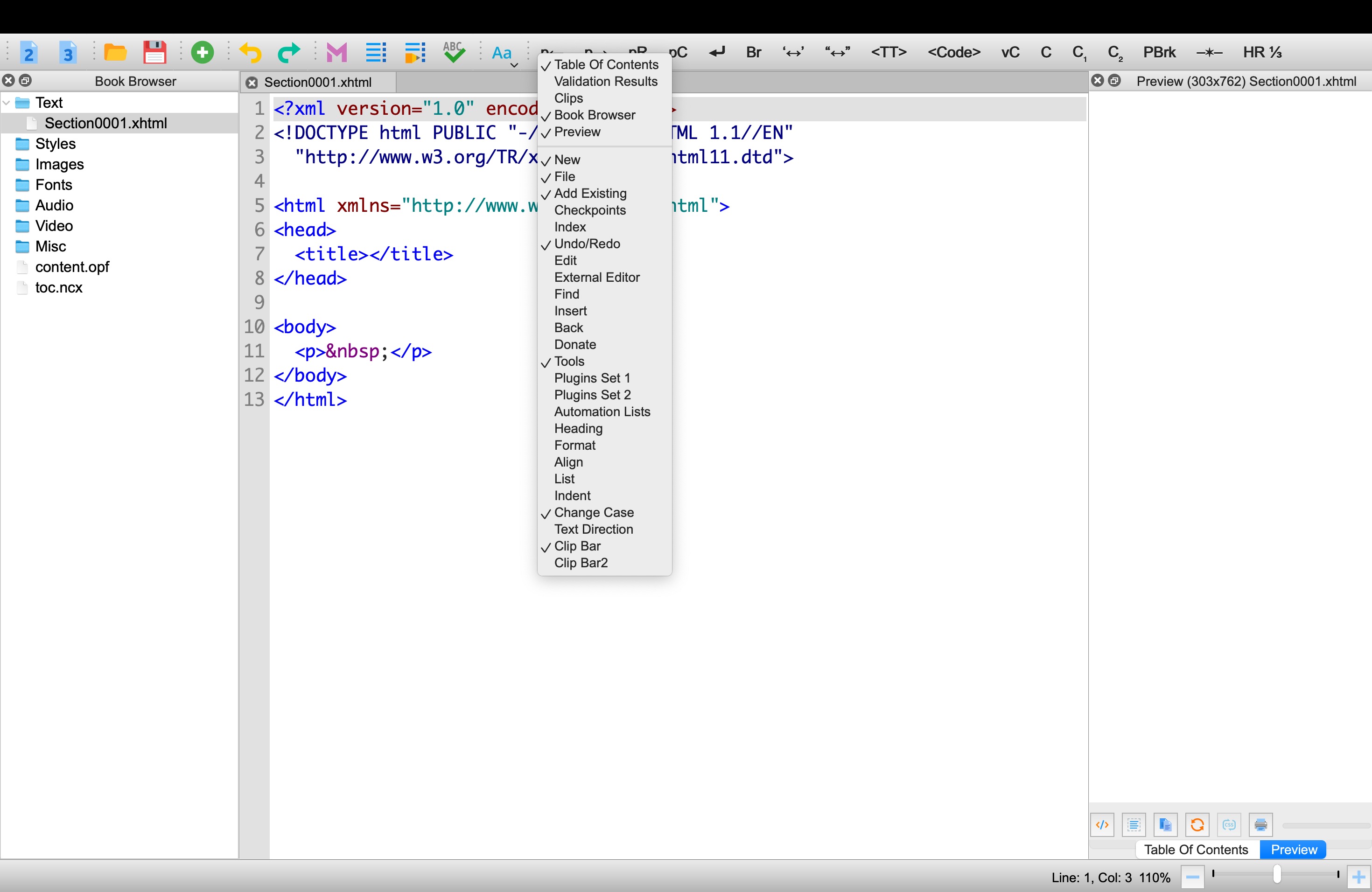Enable the Validation Results option
The width and height of the screenshot is (1372, 892).
point(605,81)
